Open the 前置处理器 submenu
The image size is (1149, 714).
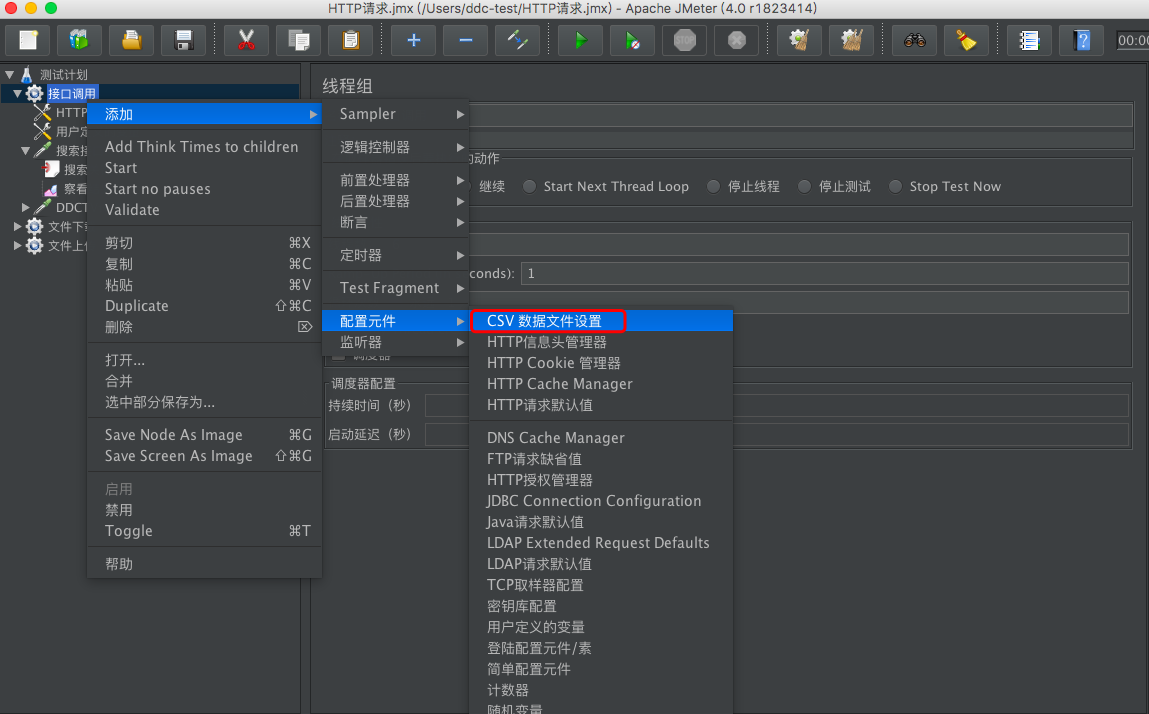tap(396, 180)
